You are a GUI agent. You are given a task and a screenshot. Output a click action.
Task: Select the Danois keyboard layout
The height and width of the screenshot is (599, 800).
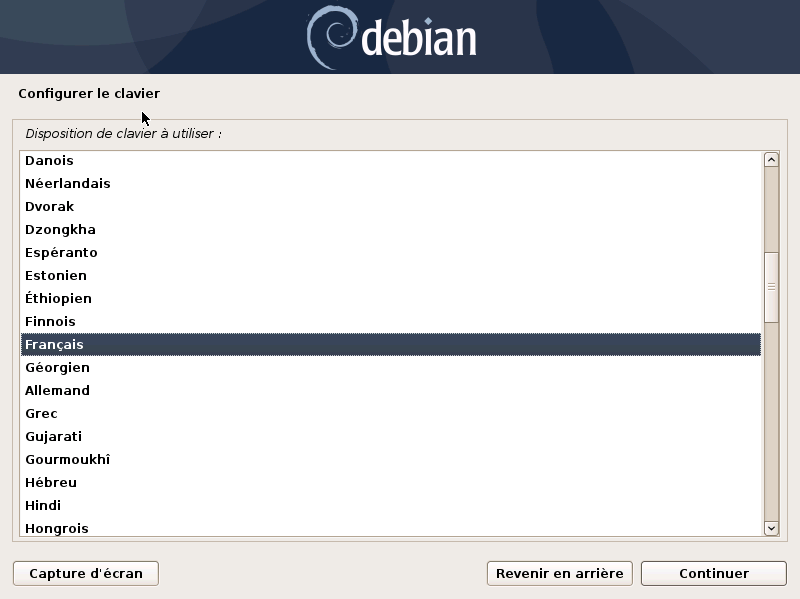[391, 161]
